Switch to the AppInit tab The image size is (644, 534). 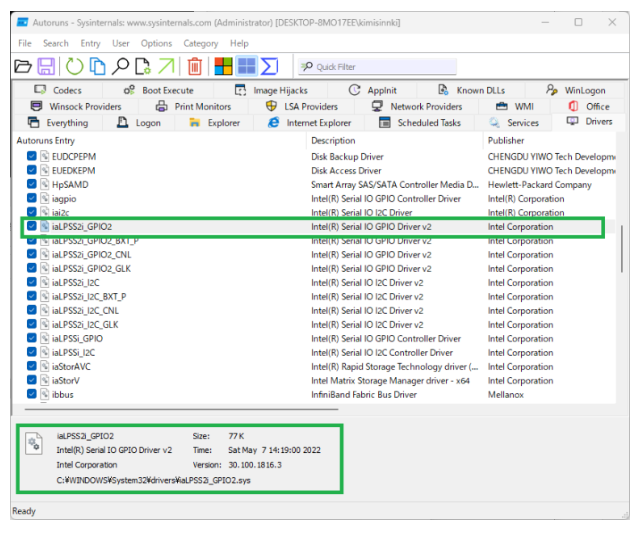373,90
